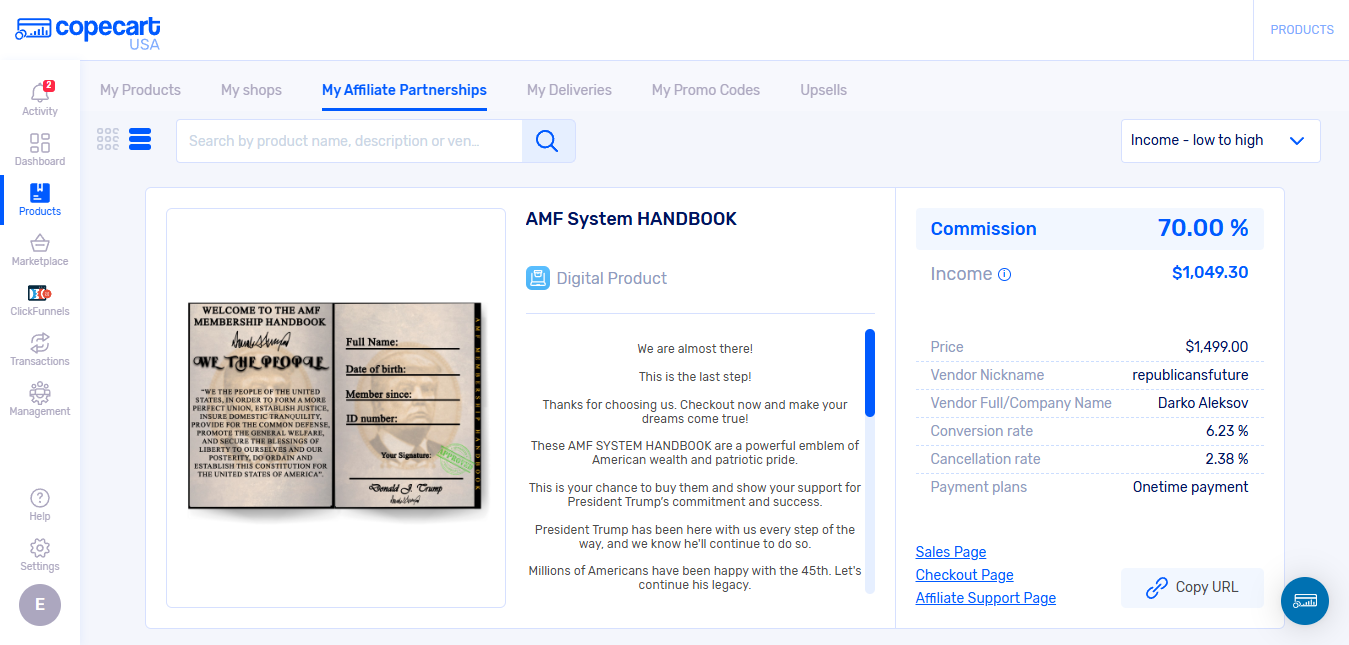Click vendor nickname republicansfuture
The width and height of the screenshot is (1349, 645).
pyautogui.click(x=1190, y=375)
